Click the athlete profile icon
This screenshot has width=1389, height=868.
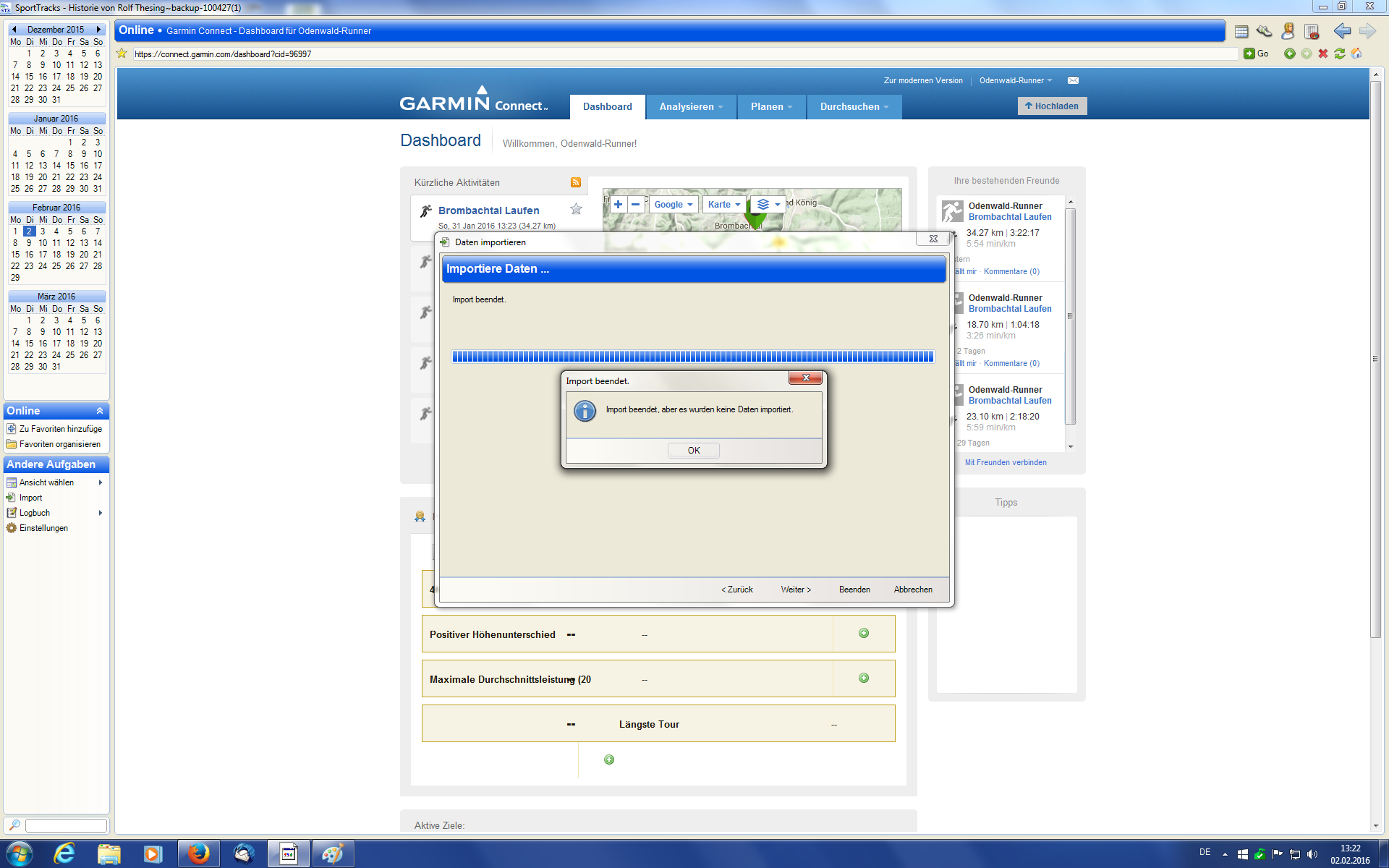click(x=1288, y=31)
